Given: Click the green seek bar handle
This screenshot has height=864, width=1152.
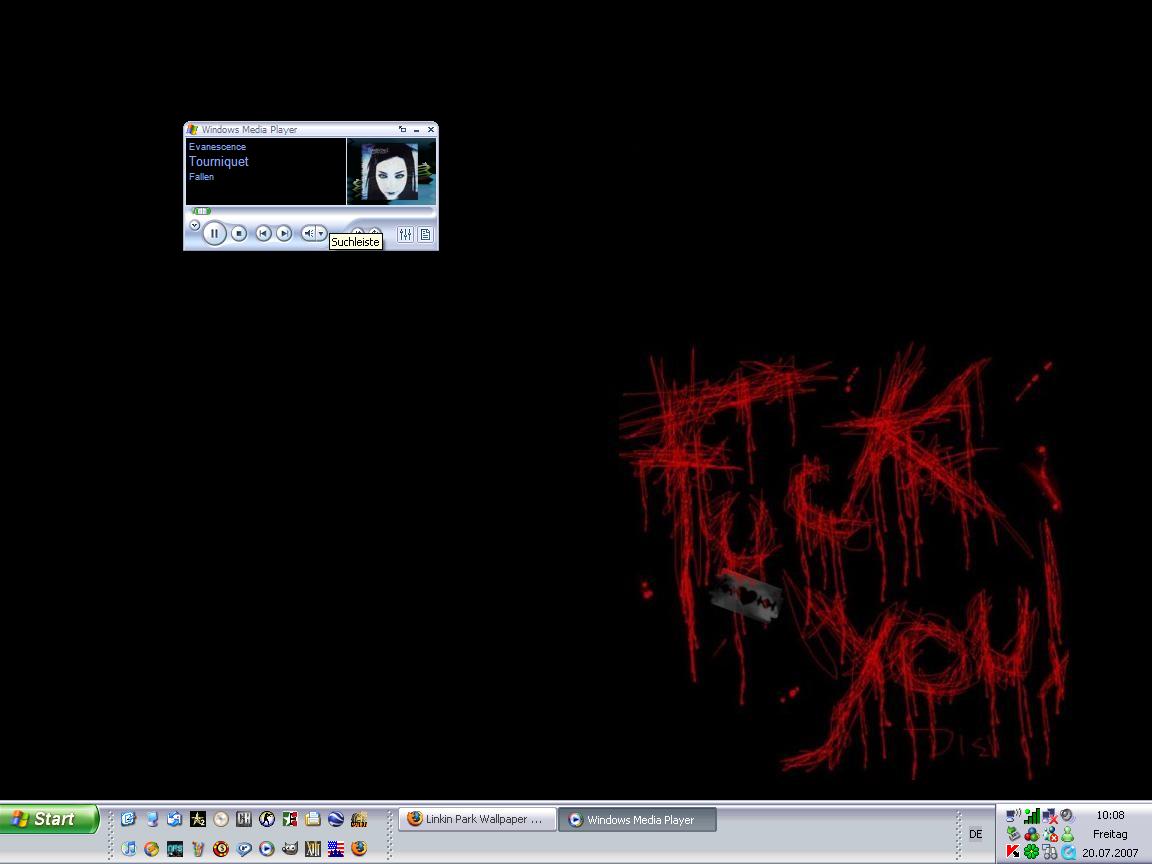Looking at the screenshot, I should pyautogui.click(x=201, y=211).
